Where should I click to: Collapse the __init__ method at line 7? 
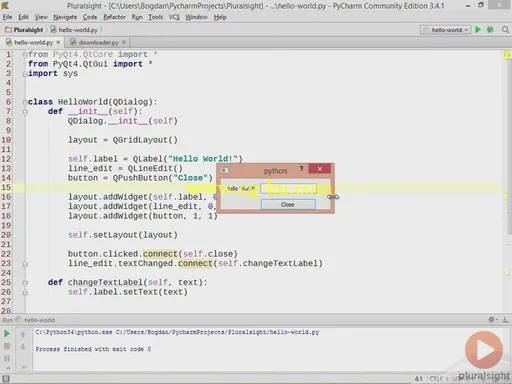coord(25,112)
